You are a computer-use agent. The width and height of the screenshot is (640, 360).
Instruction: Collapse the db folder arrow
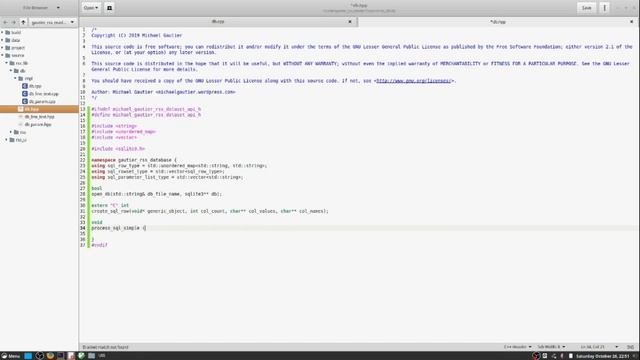click(11, 71)
